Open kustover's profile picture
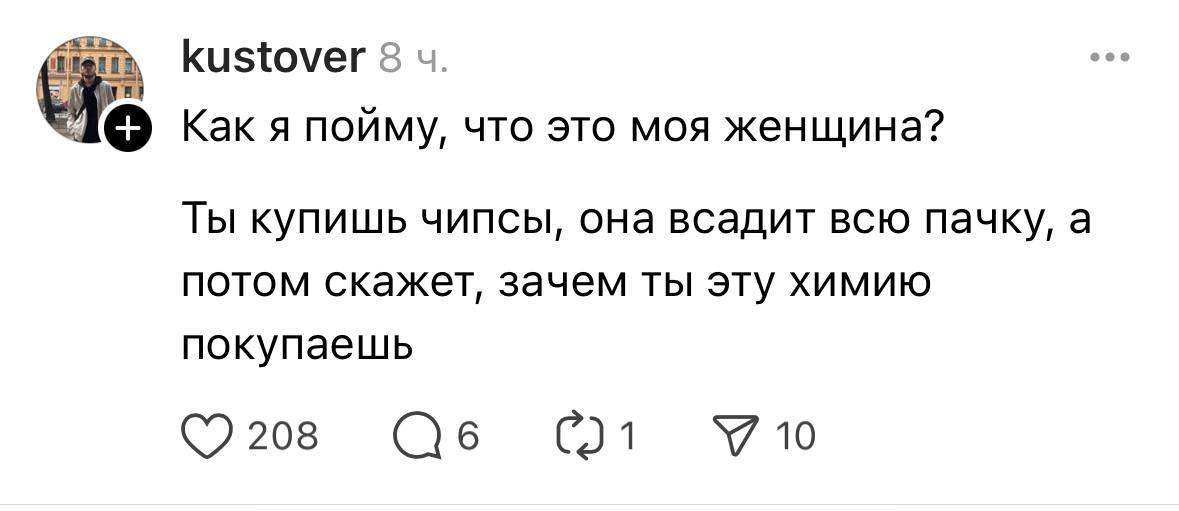This screenshot has height=511, width=1179. pos(90,89)
